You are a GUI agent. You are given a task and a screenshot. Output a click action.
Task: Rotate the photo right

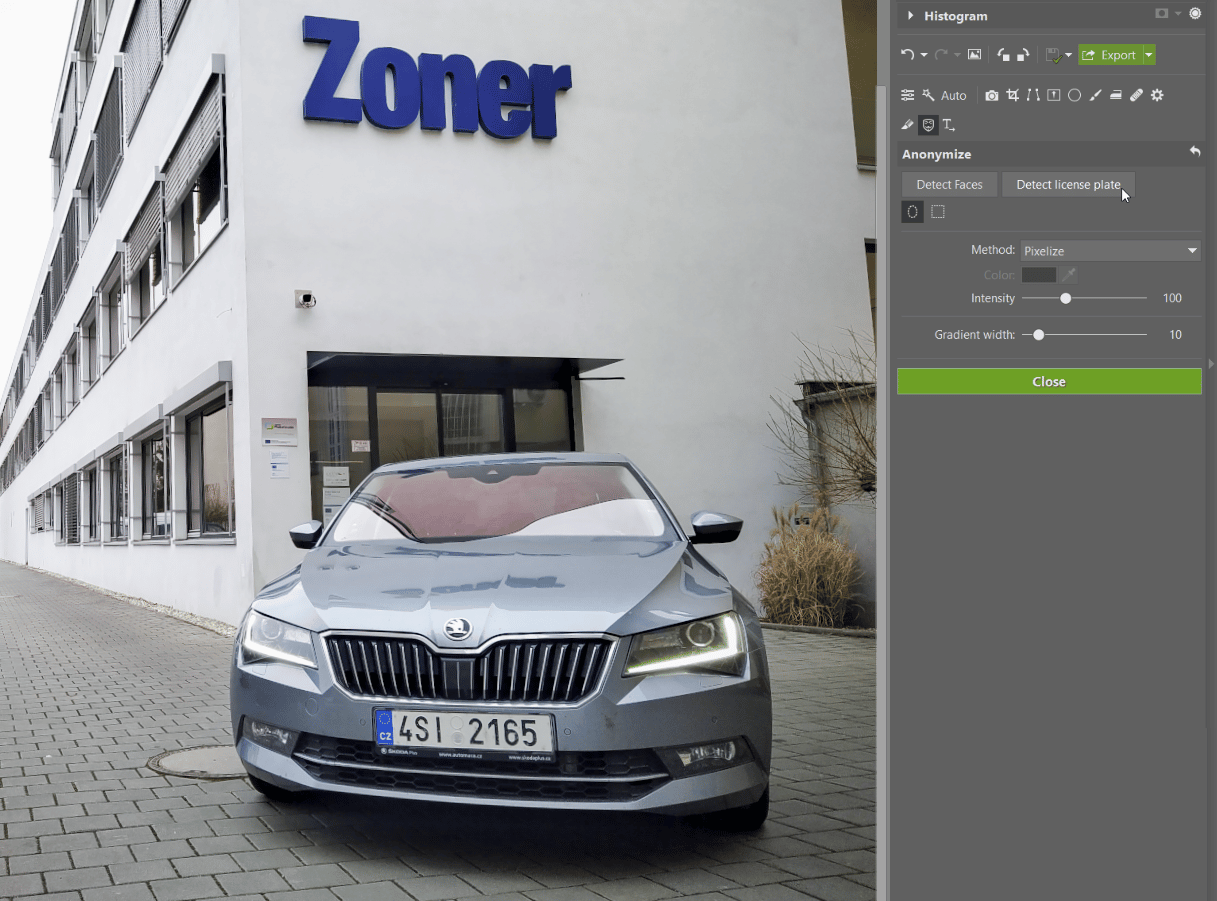[1023, 55]
